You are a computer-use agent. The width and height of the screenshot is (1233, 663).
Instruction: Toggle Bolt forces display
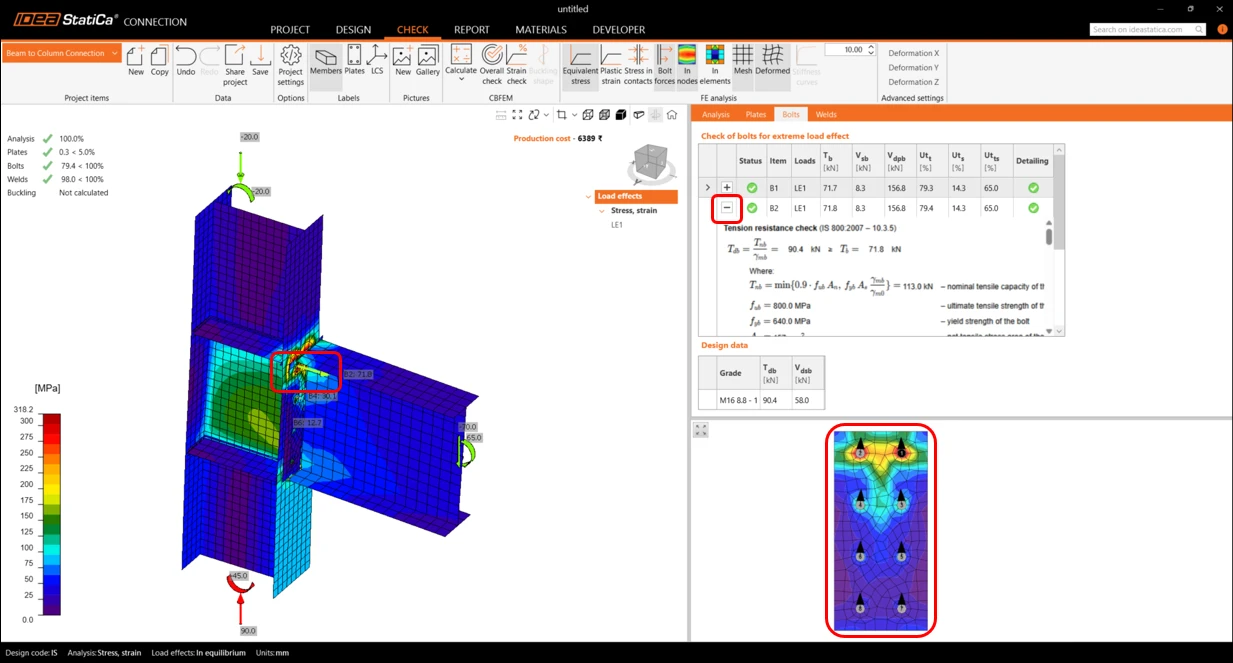click(x=665, y=65)
